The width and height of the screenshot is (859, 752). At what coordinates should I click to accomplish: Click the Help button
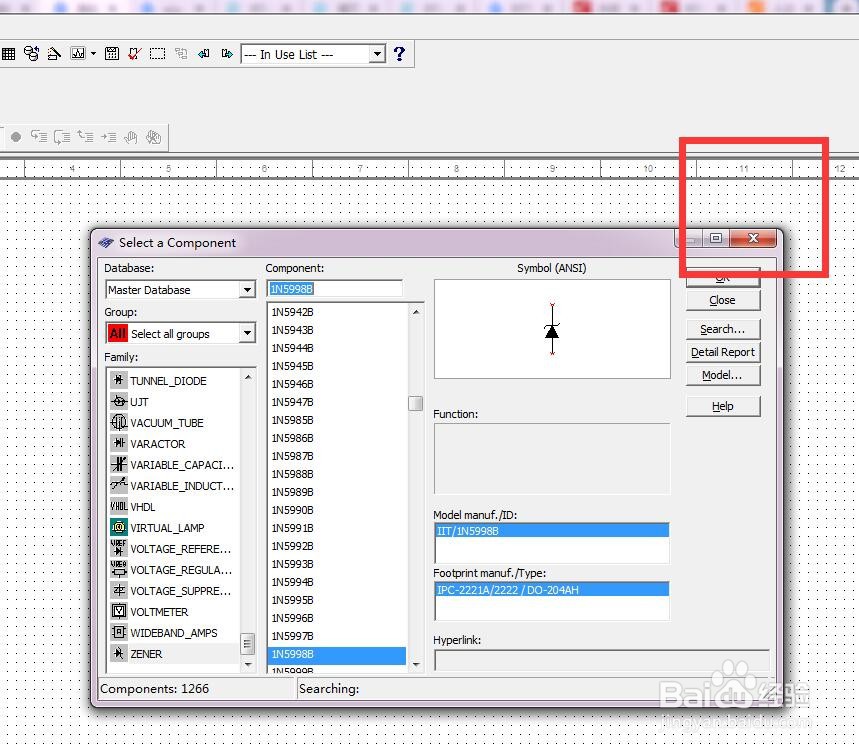[723, 406]
